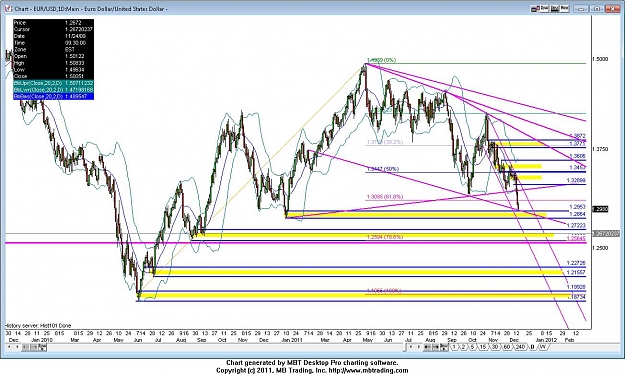
Task: Click the BbBas(Close,20,2,D) indicator row
Action: [x=53, y=96]
